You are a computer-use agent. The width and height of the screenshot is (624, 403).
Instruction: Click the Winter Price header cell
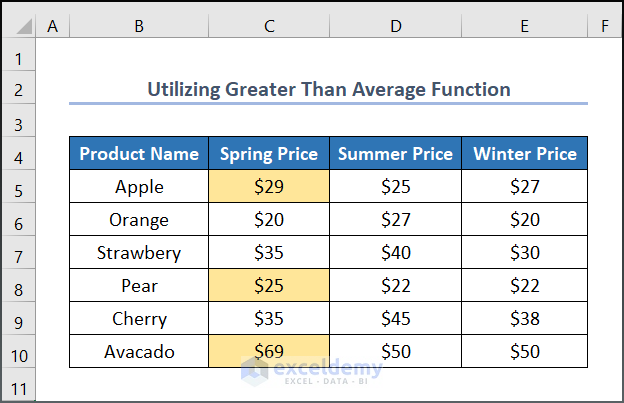524,154
